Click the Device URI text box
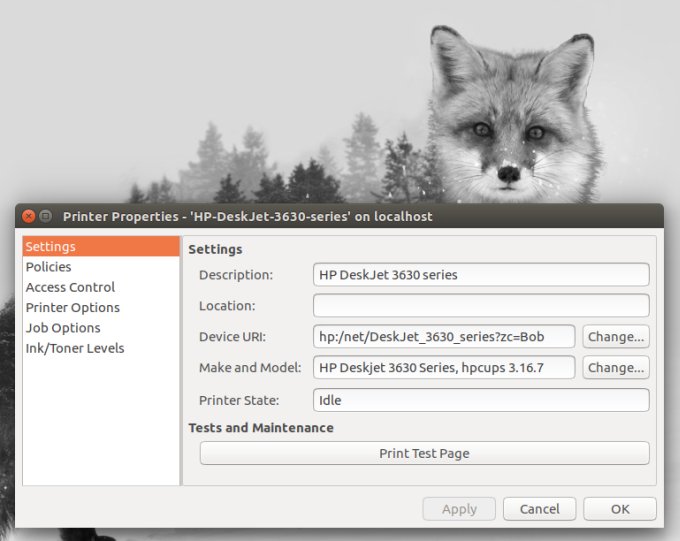This screenshot has width=680, height=541. 444,337
